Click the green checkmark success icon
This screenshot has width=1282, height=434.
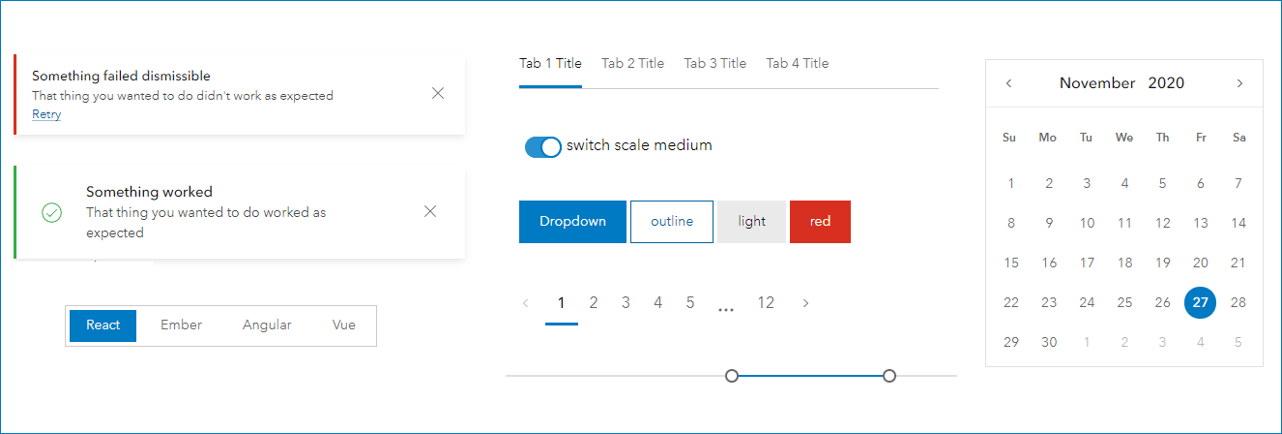[52, 212]
